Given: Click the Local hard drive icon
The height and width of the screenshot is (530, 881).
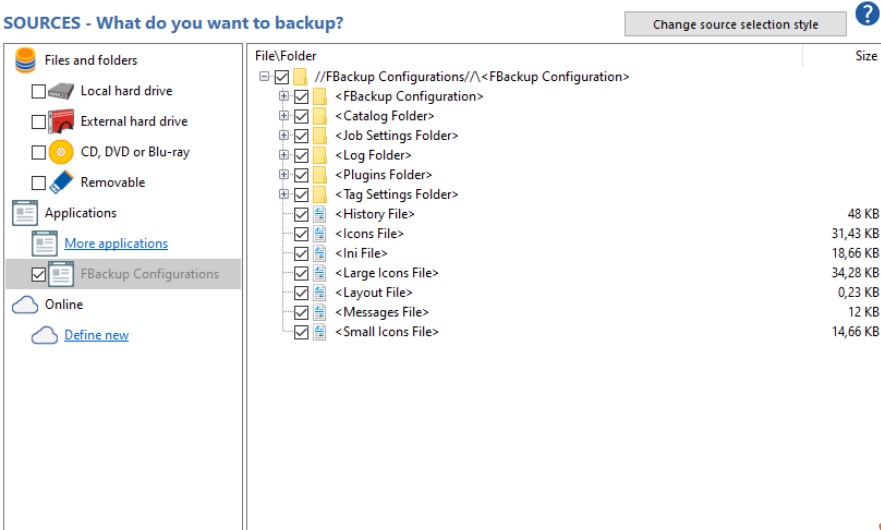Looking at the screenshot, I should [61, 91].
